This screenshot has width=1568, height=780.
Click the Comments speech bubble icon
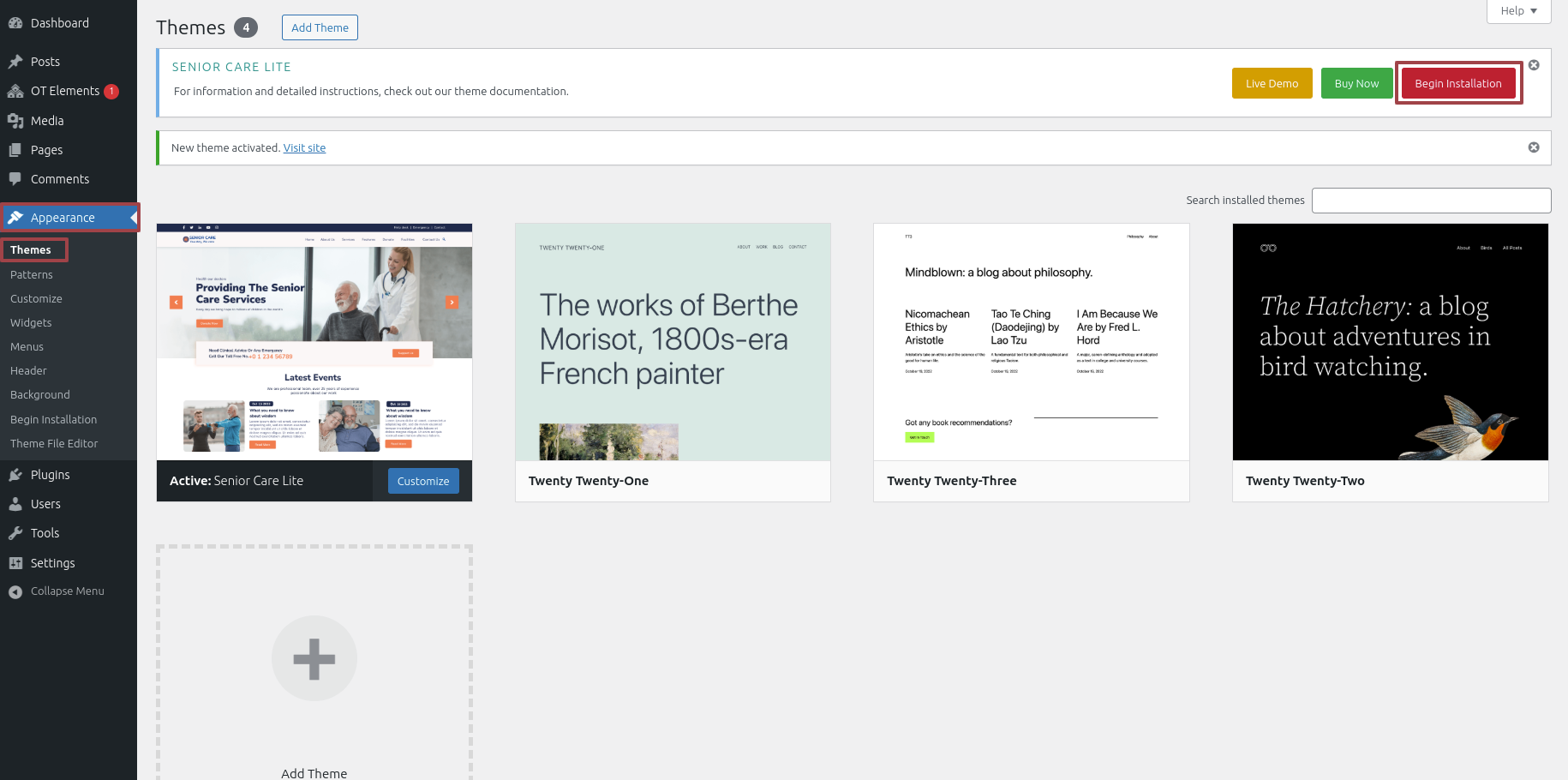[15, 179]
